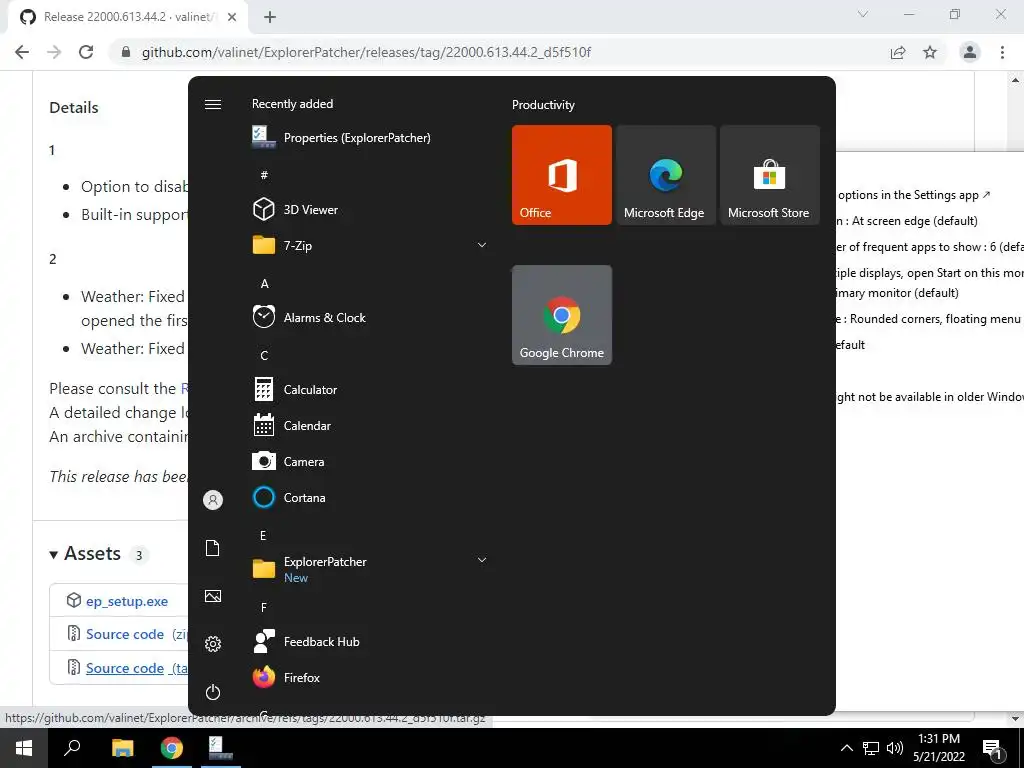1024x768 pixels.
Task: Open Calendar app
Action: point(292,425)
